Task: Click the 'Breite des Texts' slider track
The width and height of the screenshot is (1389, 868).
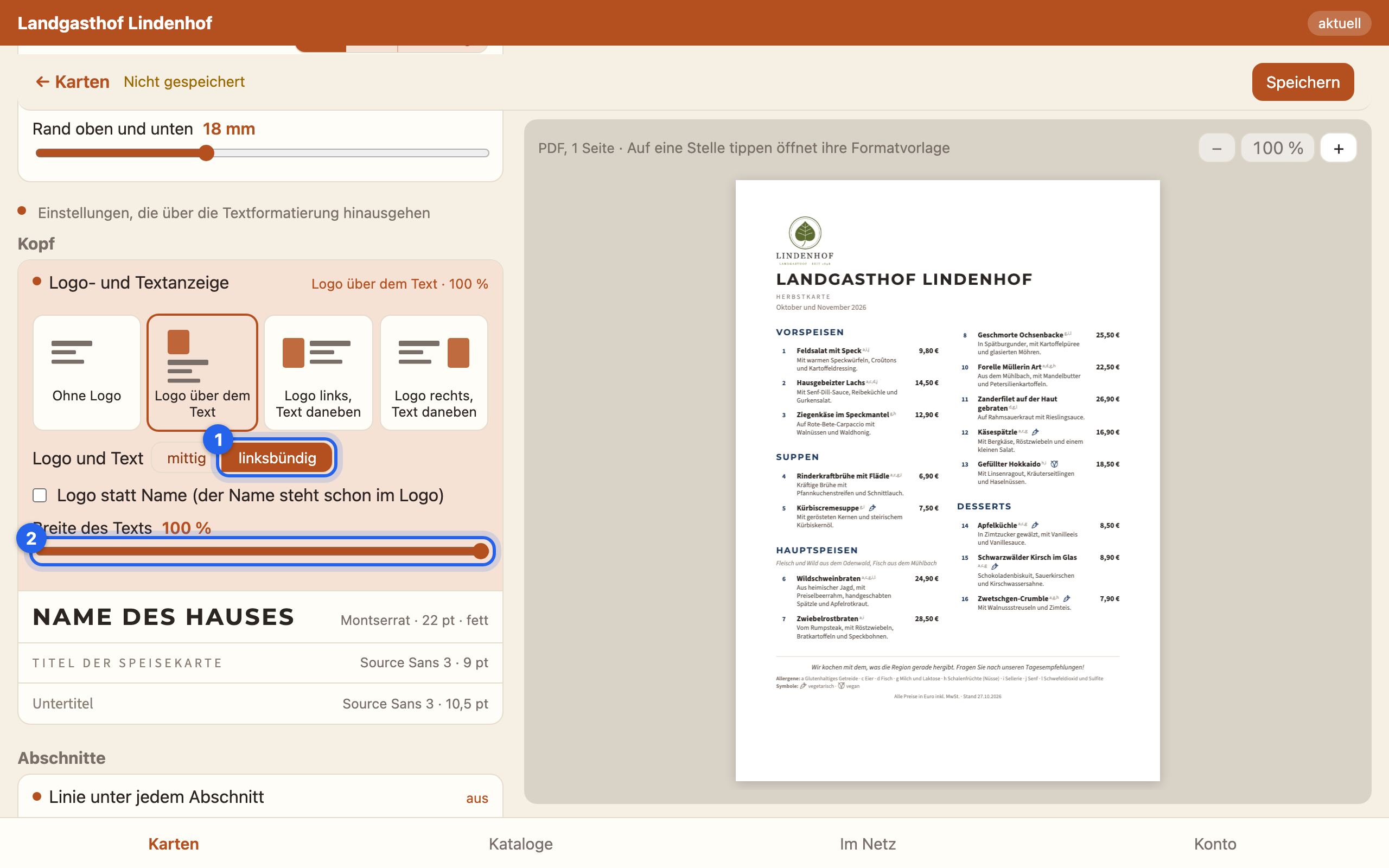Action: coord(262,551)
